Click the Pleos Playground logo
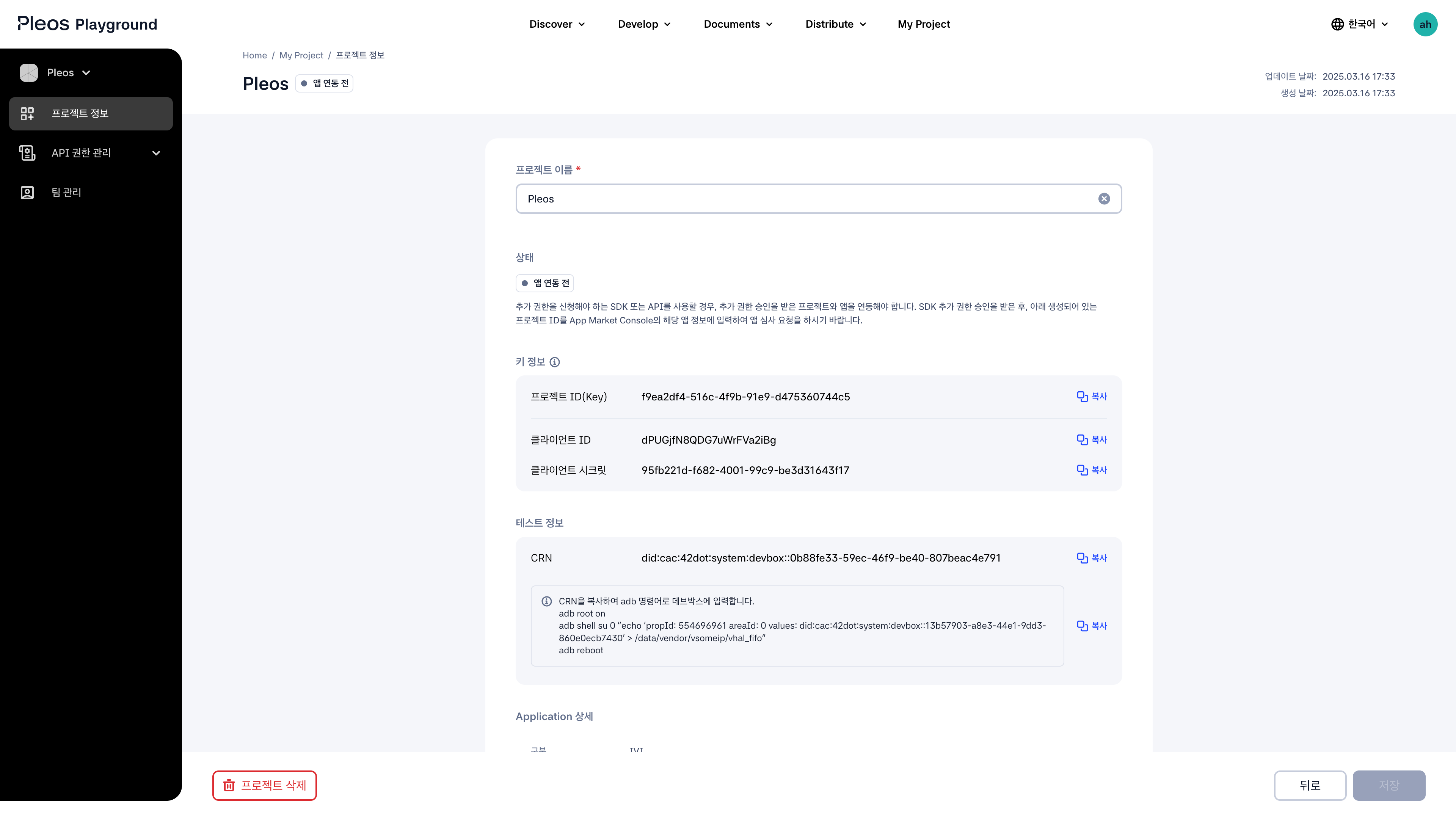1456x819 pixels. click(88, 24)
